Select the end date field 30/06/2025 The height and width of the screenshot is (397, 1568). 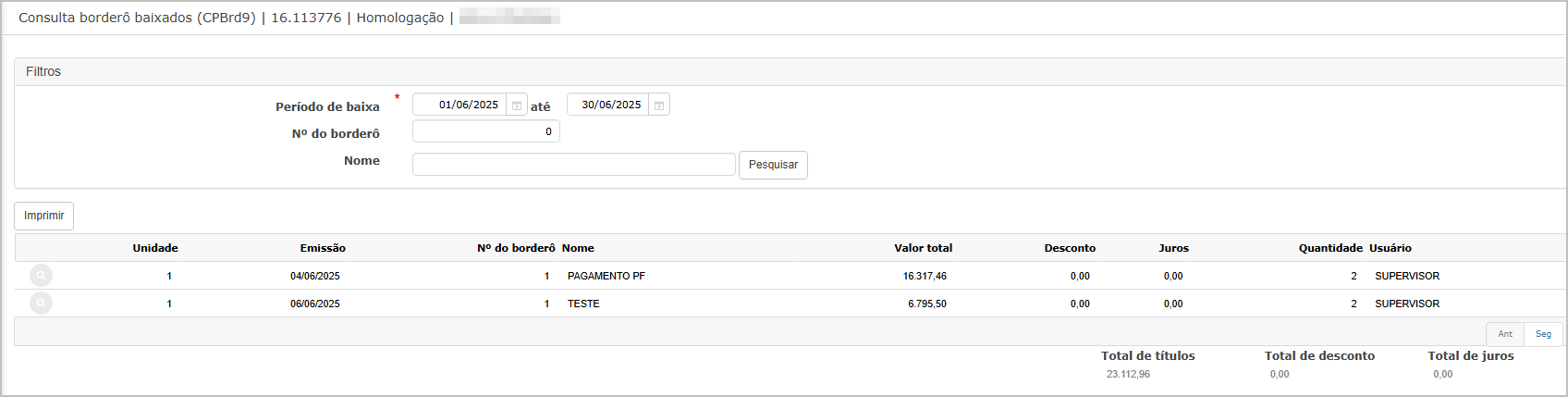(607, 105)
